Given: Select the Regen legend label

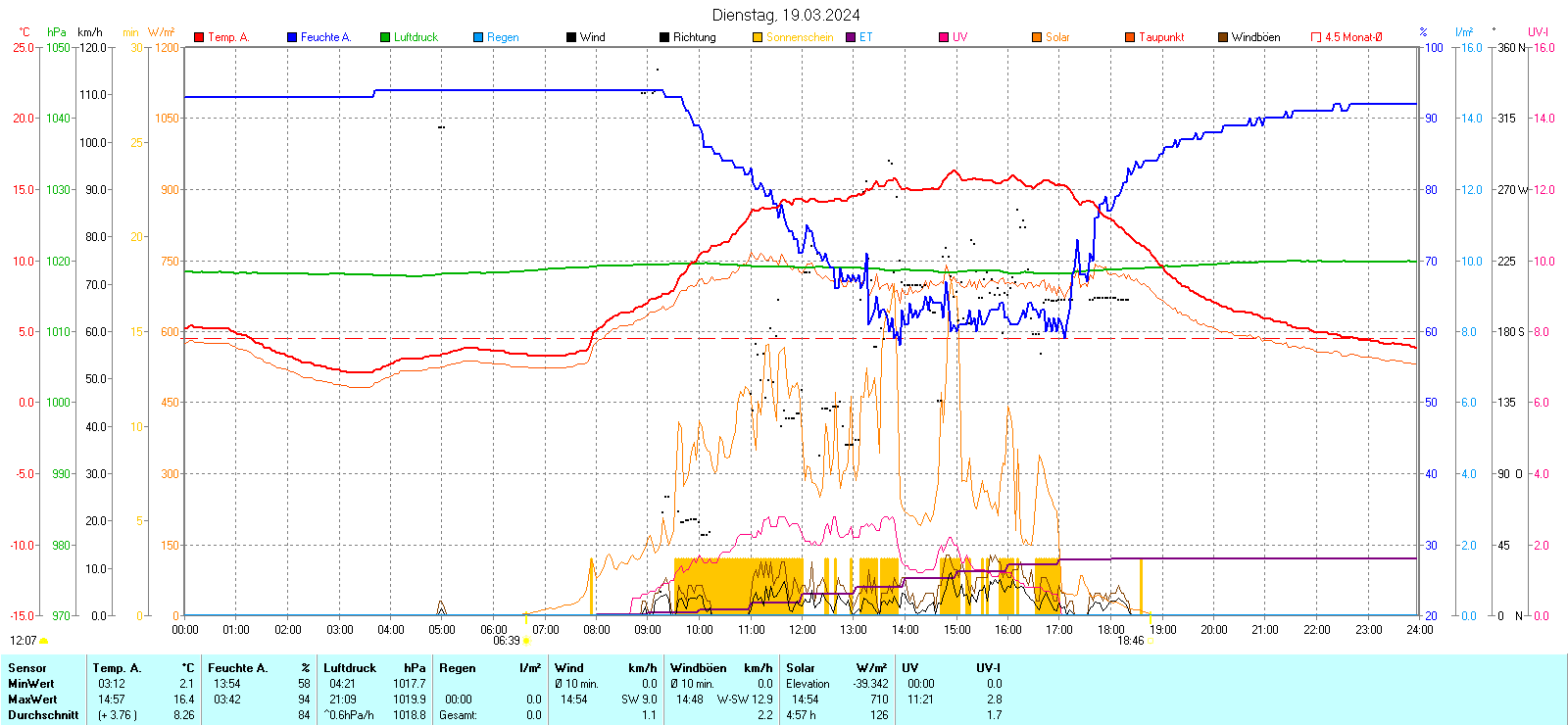Looking at the screenshot, I should (503, 37).
